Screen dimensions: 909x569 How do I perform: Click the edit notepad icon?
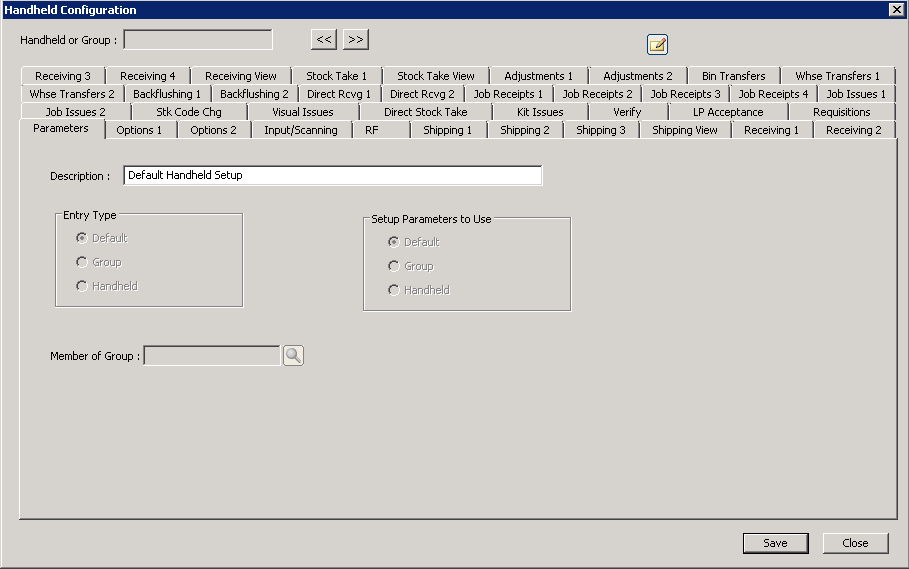[657, 44]
